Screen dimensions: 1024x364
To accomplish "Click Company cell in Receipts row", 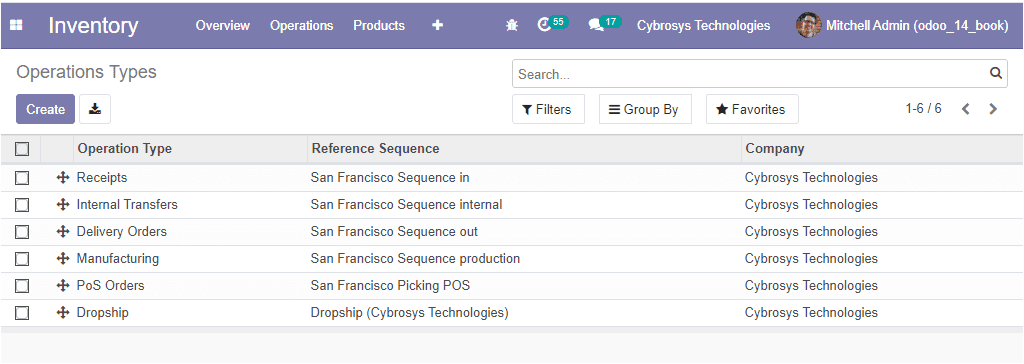I will (x=811, y=178).
